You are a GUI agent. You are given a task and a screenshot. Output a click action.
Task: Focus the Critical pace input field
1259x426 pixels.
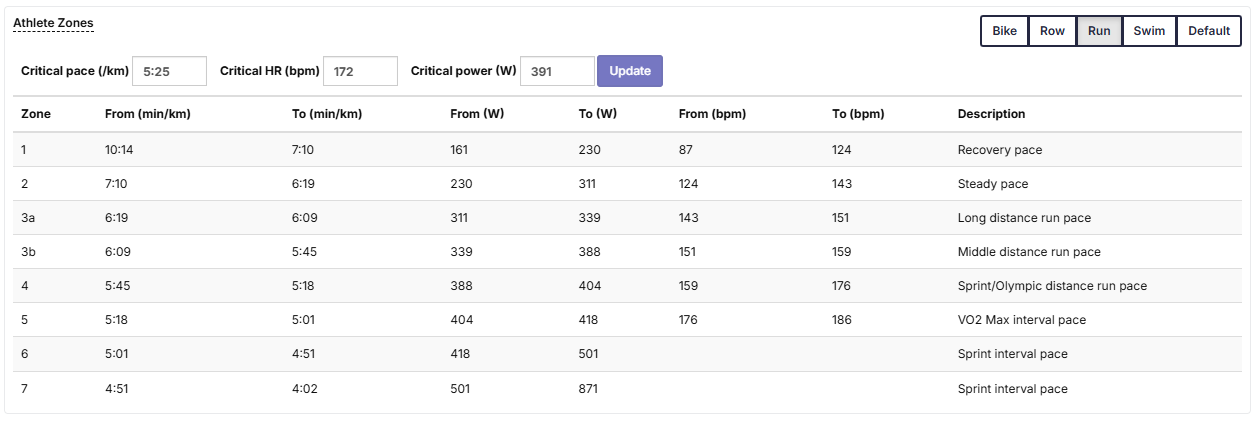click(x=170, y=71)
